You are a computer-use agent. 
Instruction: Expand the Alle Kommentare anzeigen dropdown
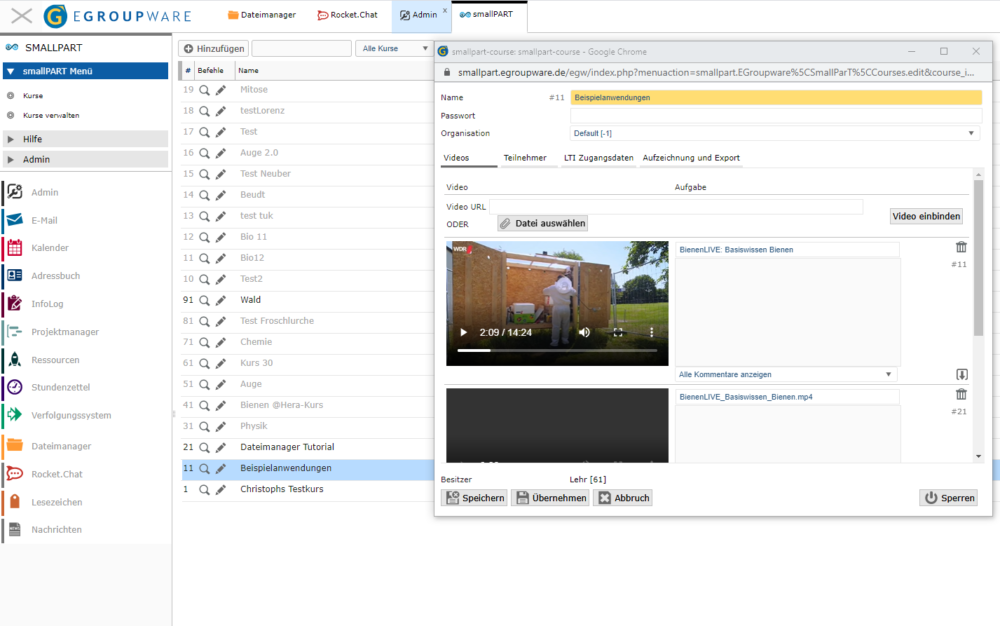785,374
